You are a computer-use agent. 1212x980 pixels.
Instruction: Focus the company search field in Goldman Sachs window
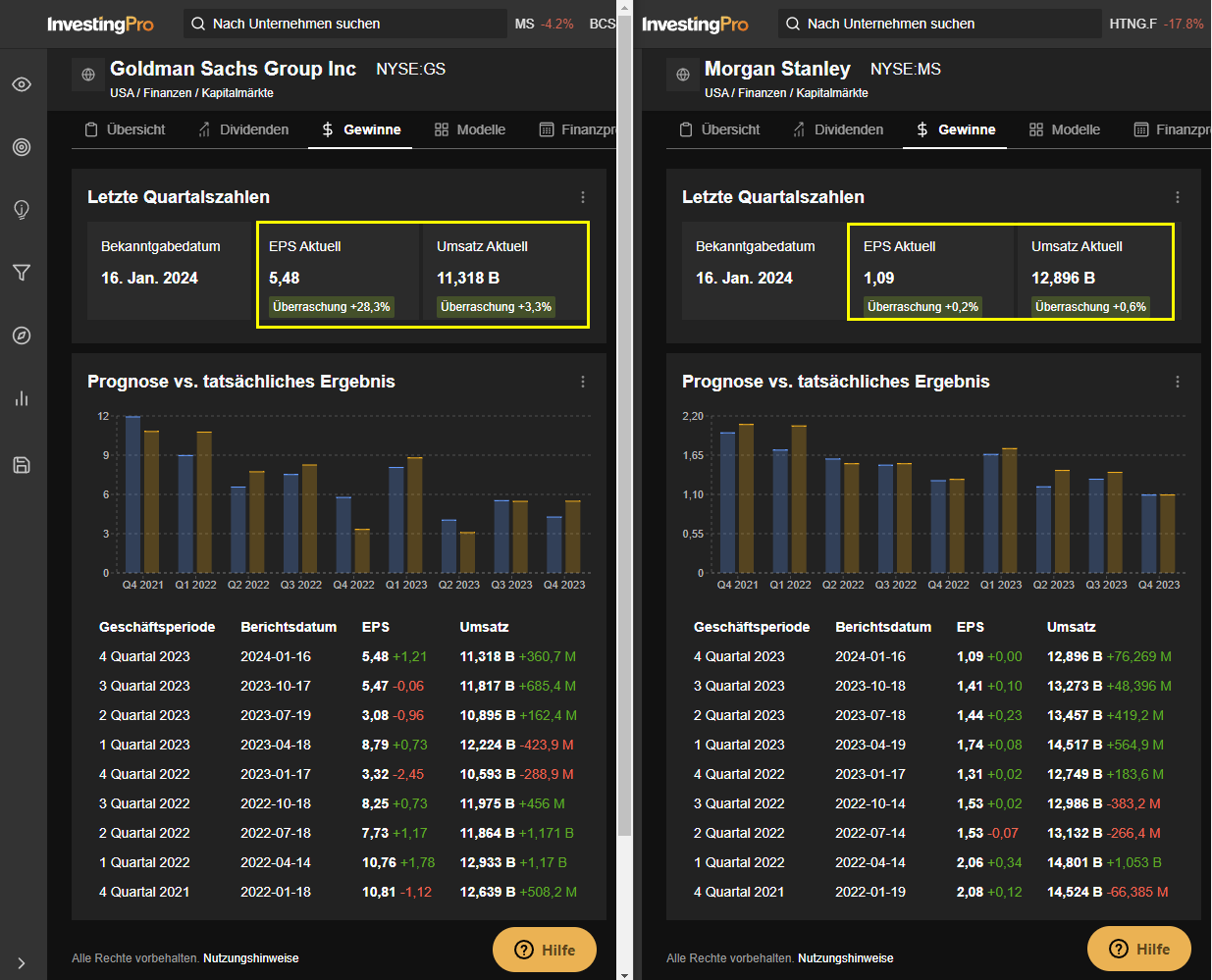343,24
